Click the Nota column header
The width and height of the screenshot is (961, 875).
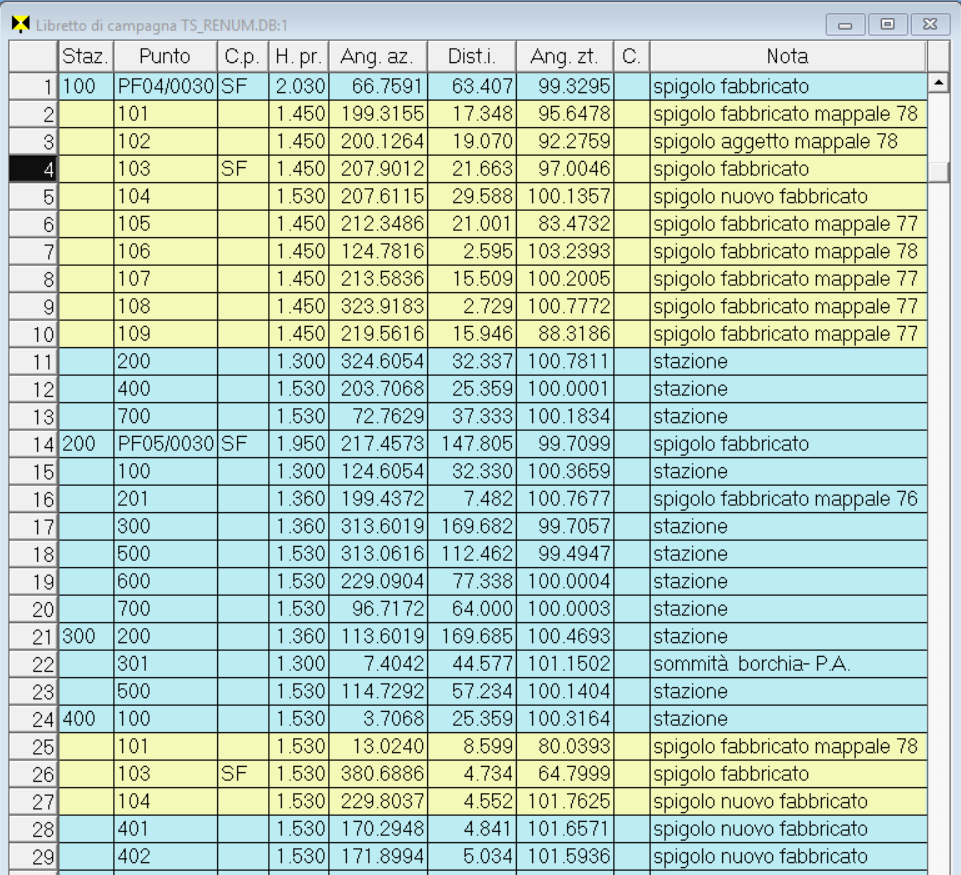point(788,56)
